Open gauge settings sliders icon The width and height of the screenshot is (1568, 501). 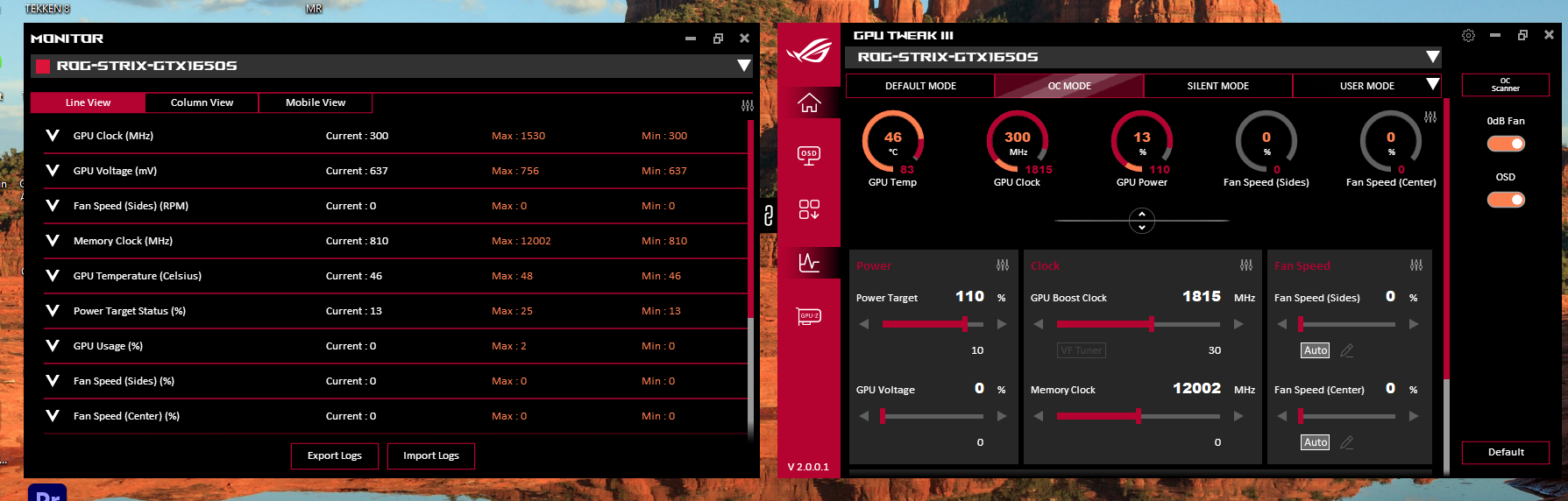coord(1430,116)
